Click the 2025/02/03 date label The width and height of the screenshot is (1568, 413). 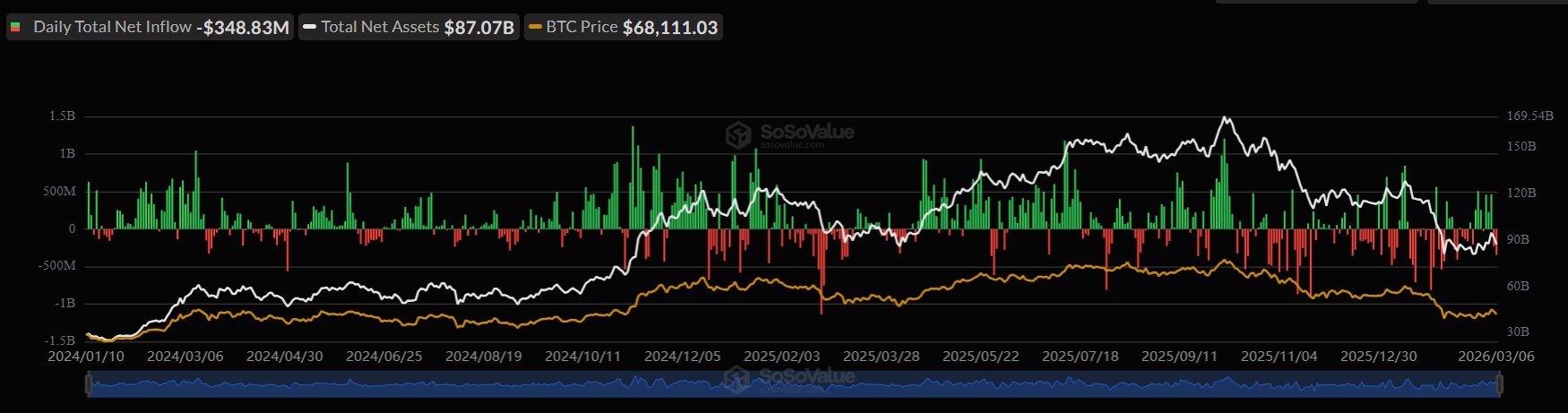(x=782, y=356)
